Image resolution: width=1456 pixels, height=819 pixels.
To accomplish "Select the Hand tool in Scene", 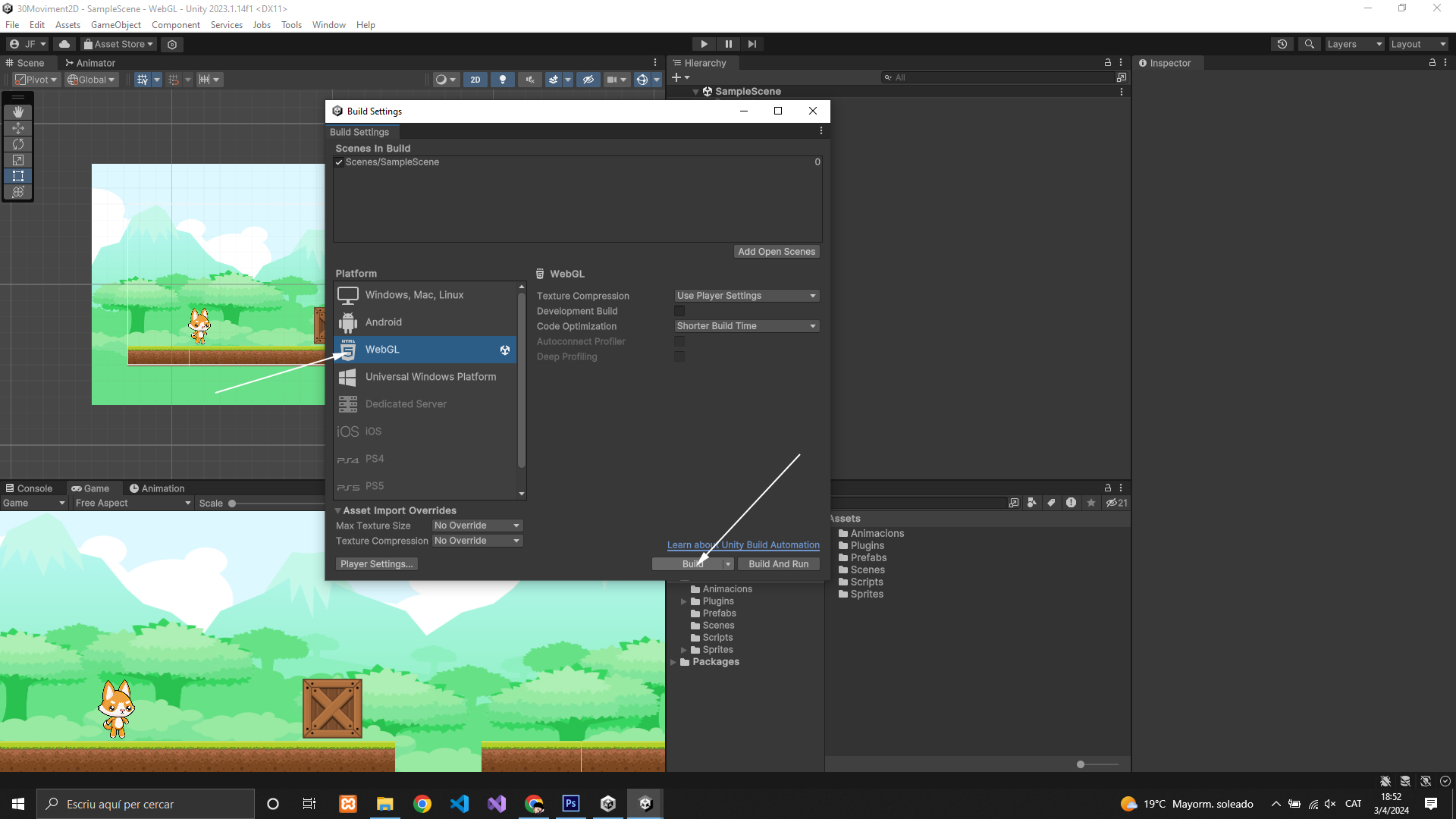I will pos(18,112).
